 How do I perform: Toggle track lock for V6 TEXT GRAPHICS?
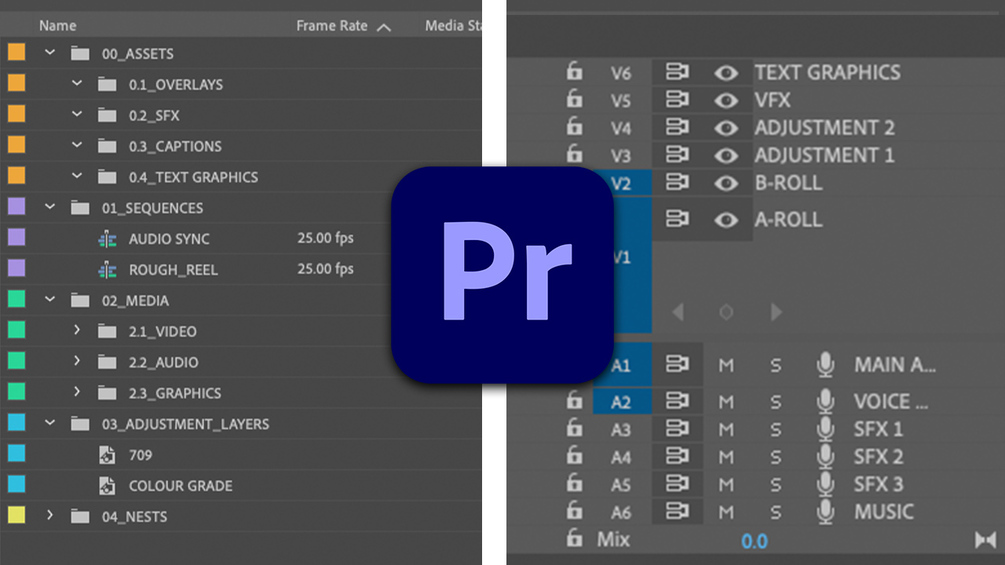(574, 71)
